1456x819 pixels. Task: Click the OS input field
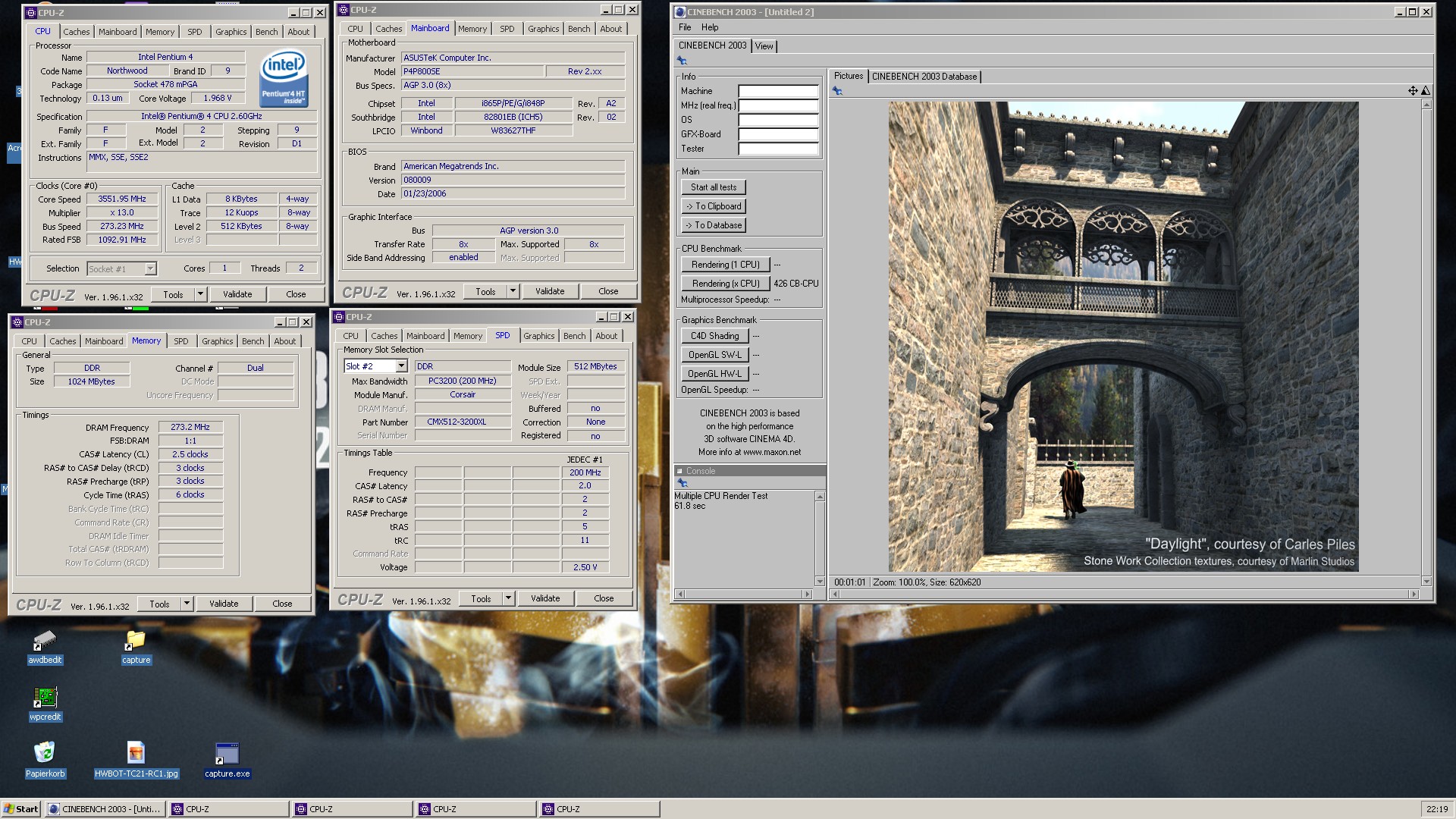click(779, 120)
